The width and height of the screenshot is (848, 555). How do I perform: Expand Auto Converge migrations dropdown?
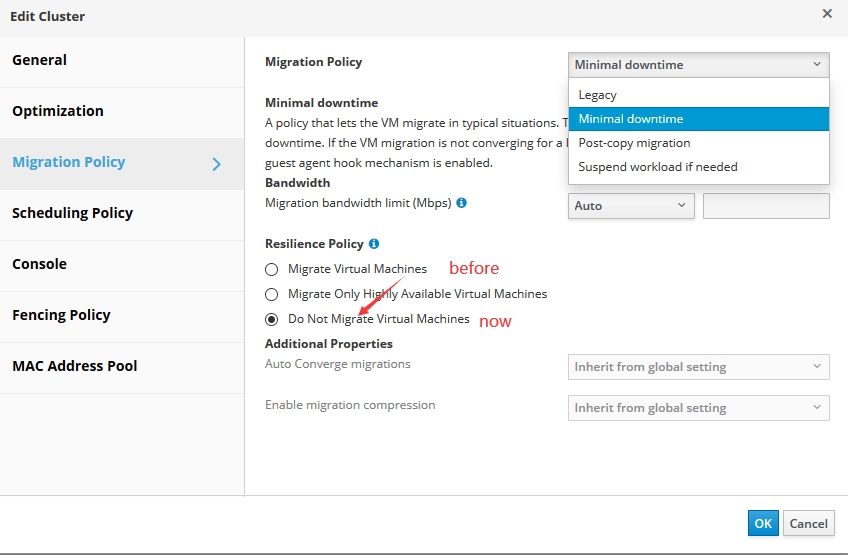(x=698, y=367)
